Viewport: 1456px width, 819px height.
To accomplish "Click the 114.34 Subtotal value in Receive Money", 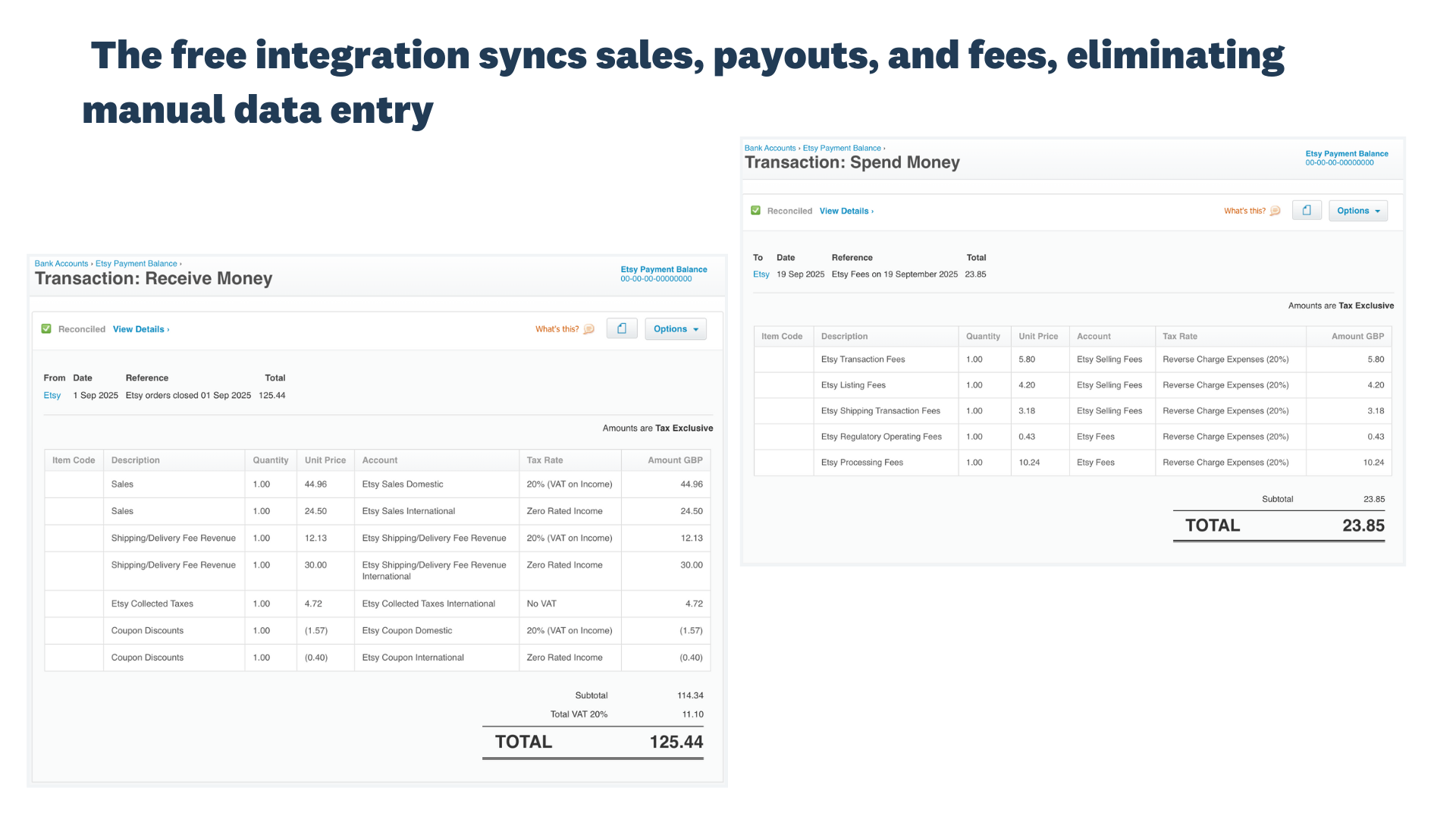I will (x=690, y=695).
